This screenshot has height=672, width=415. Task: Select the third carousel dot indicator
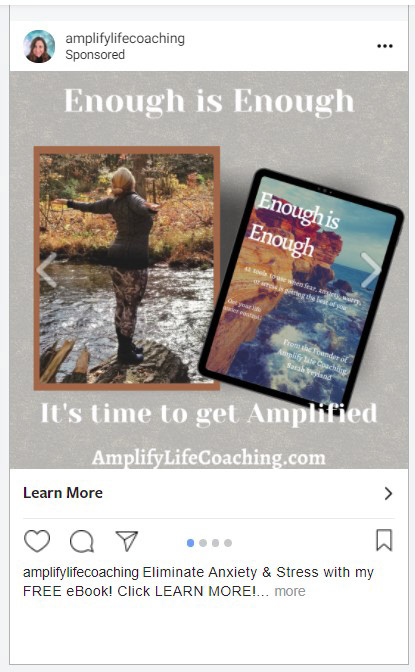coord(215,543)
